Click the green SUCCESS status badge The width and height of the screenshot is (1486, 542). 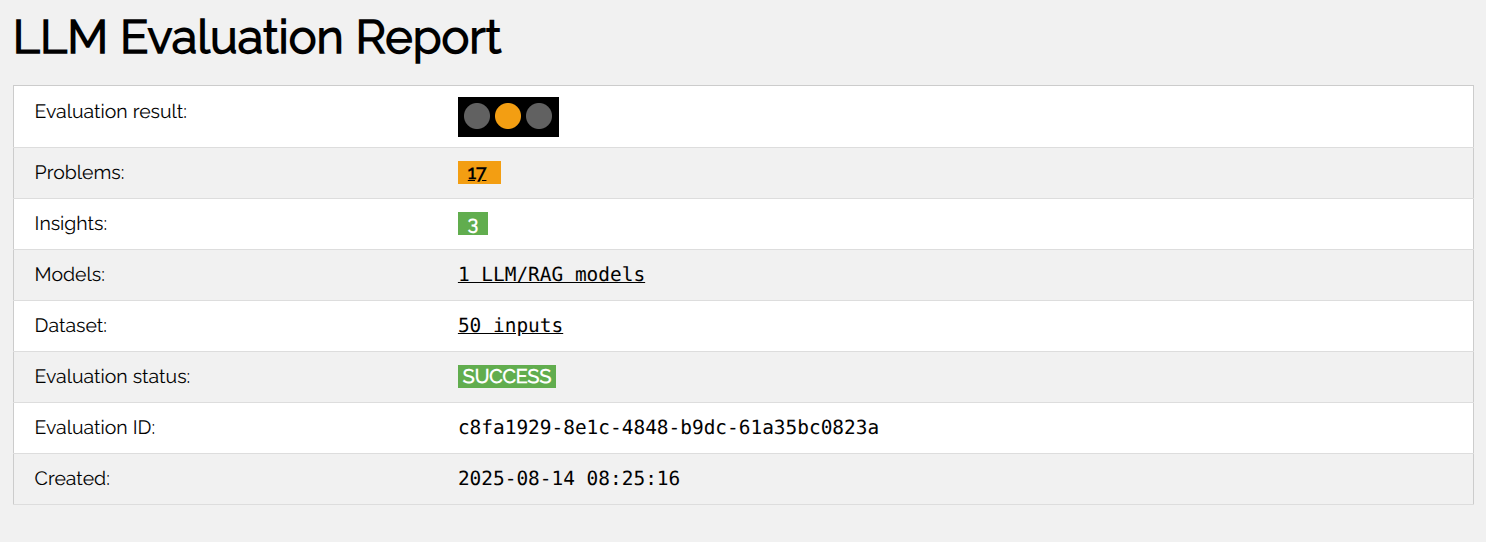tap(507, 376)
